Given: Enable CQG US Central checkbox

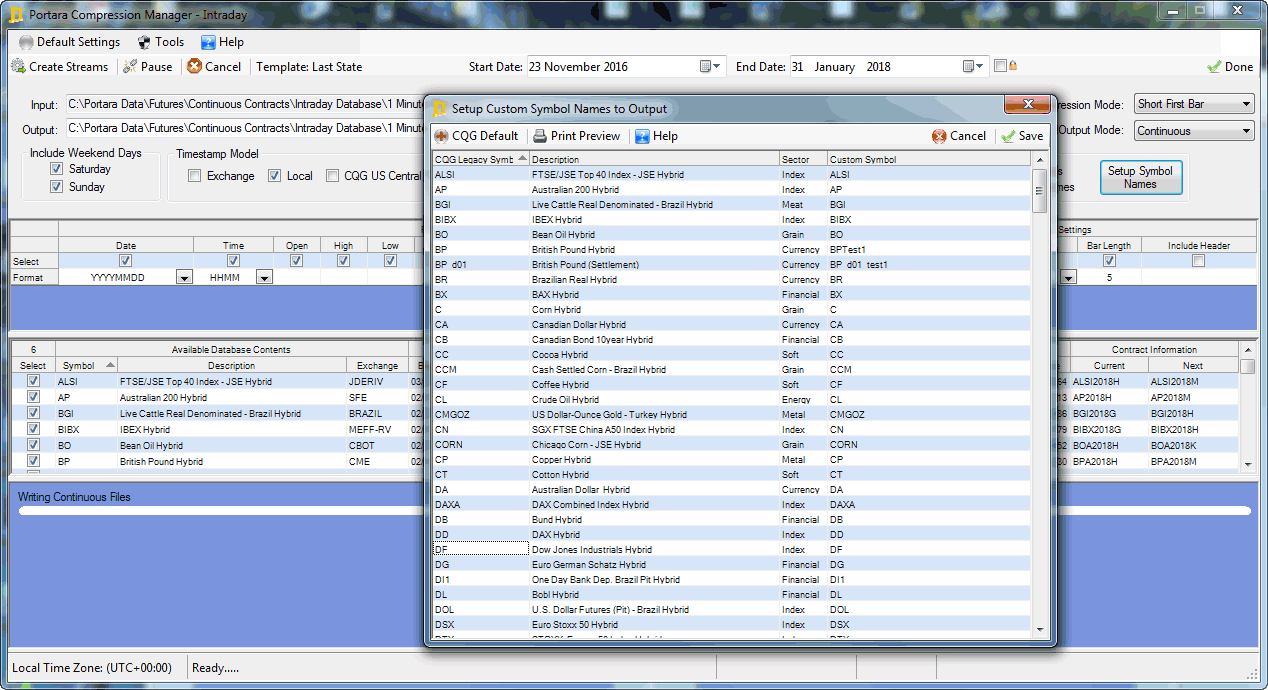Looking at the screenshot, I should coord(334,176).
